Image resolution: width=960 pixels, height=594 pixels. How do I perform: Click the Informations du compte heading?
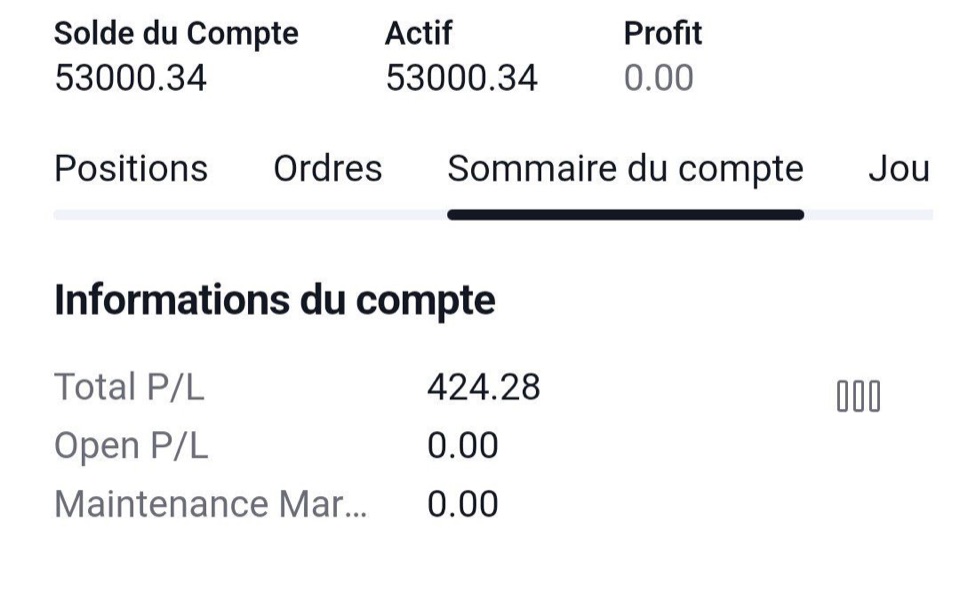pyautogui.click(x=275, y=301)
